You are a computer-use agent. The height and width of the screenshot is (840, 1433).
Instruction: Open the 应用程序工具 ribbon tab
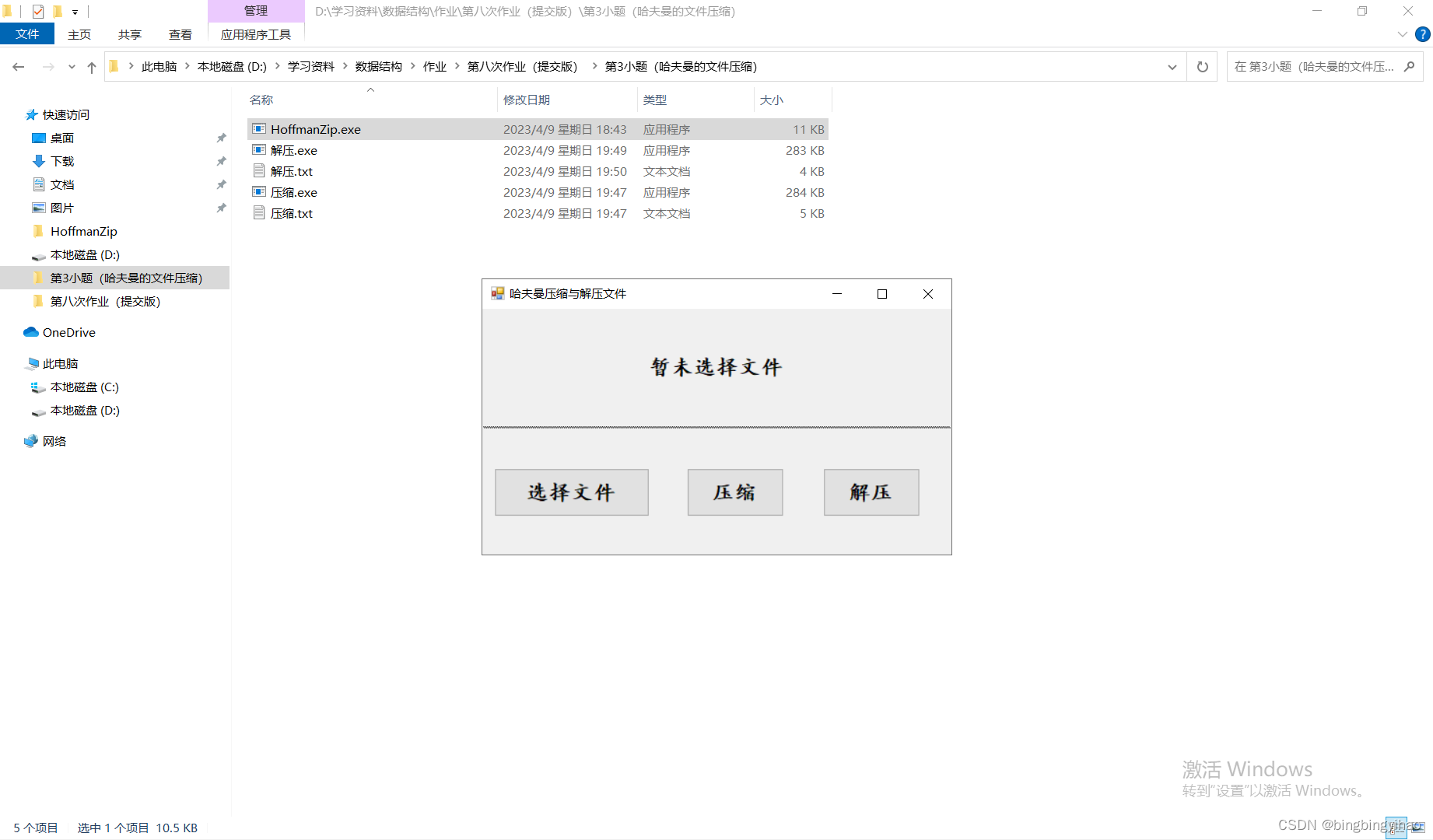tap(256, 34)
